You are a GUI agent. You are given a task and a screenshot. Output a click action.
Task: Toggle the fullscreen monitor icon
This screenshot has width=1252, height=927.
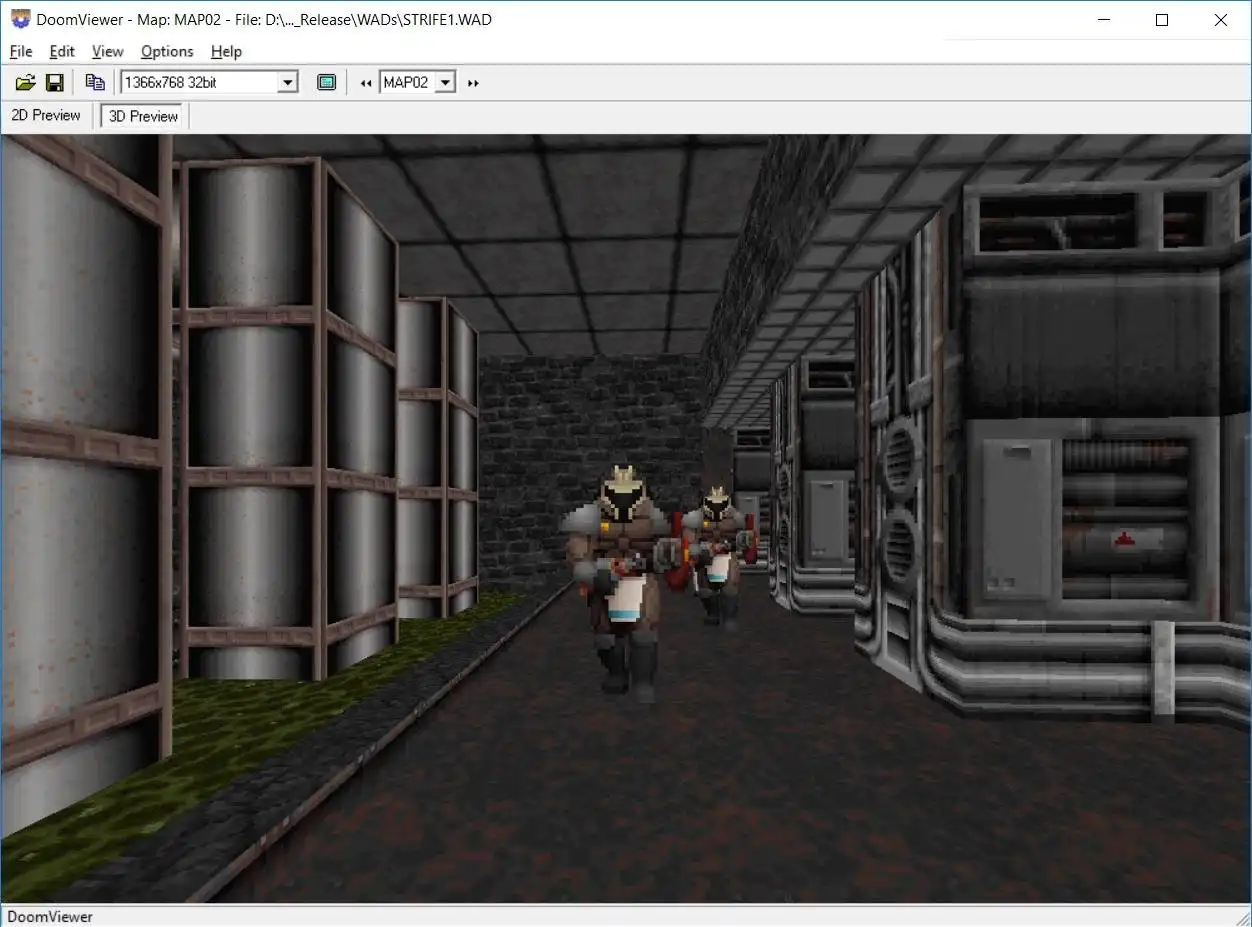tap(326, 83)
